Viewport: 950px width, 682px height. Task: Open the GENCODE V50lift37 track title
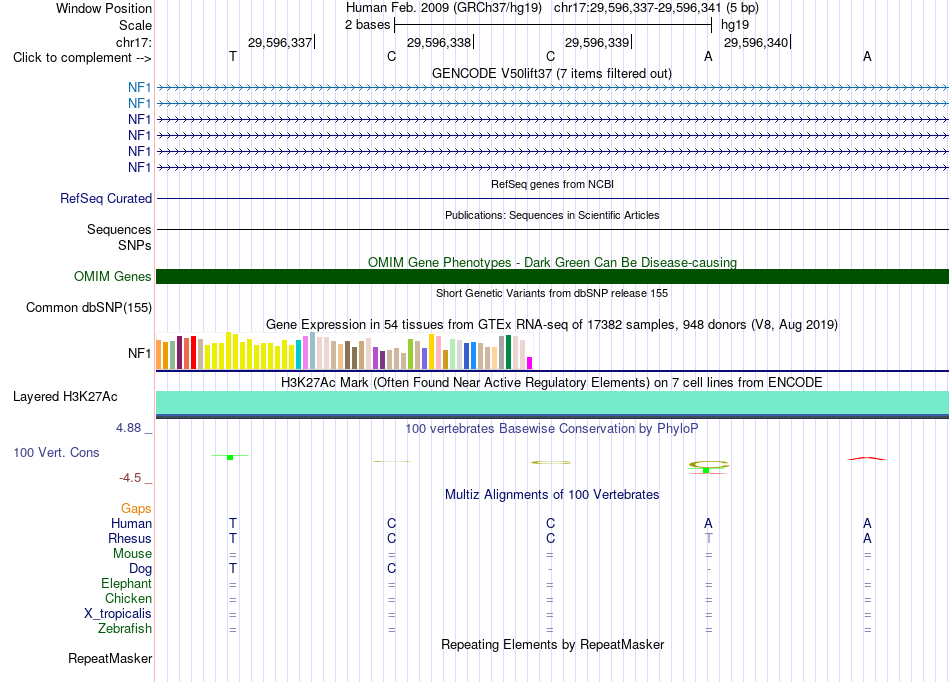(x=551, y=73)
